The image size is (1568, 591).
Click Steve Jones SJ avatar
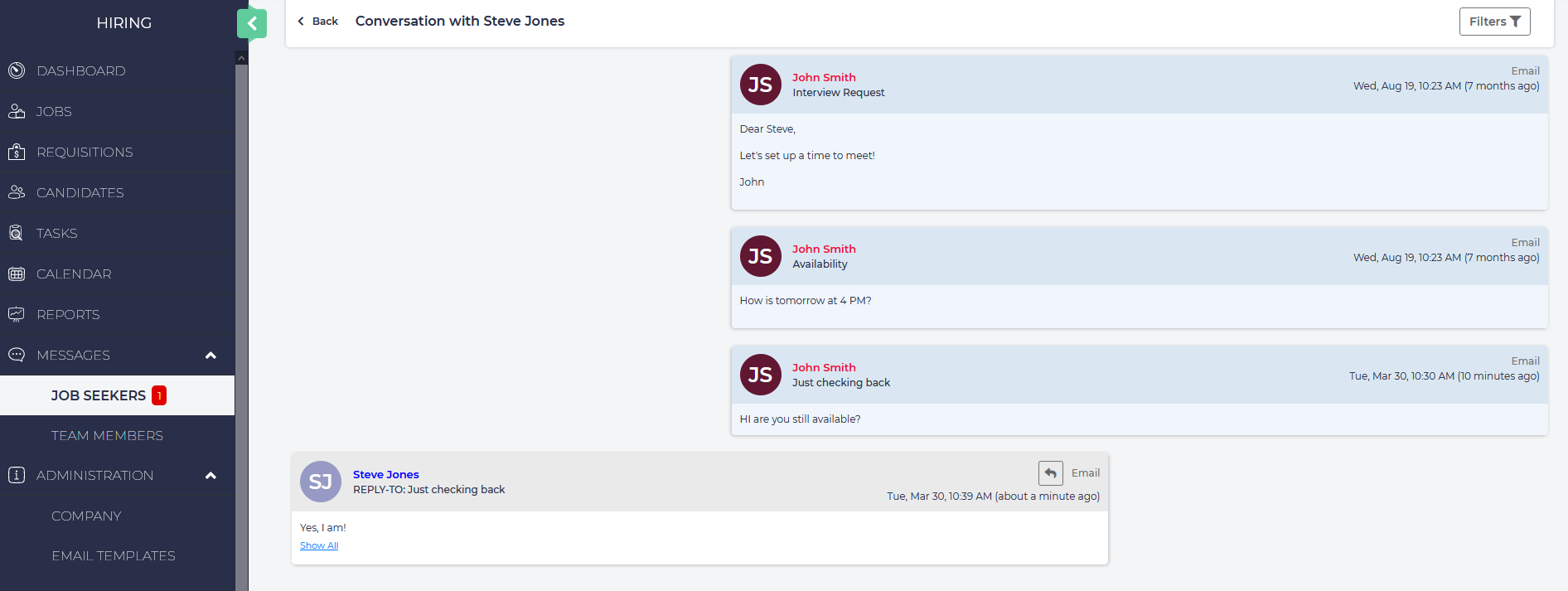pyautogui.click(x=321, y=482)
